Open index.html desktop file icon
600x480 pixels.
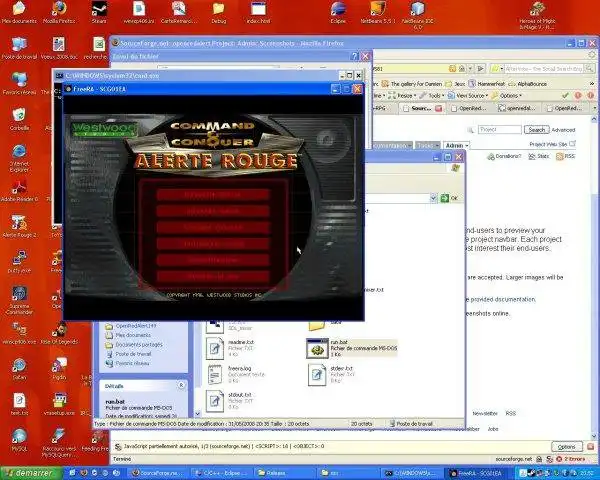pos(258,11)
